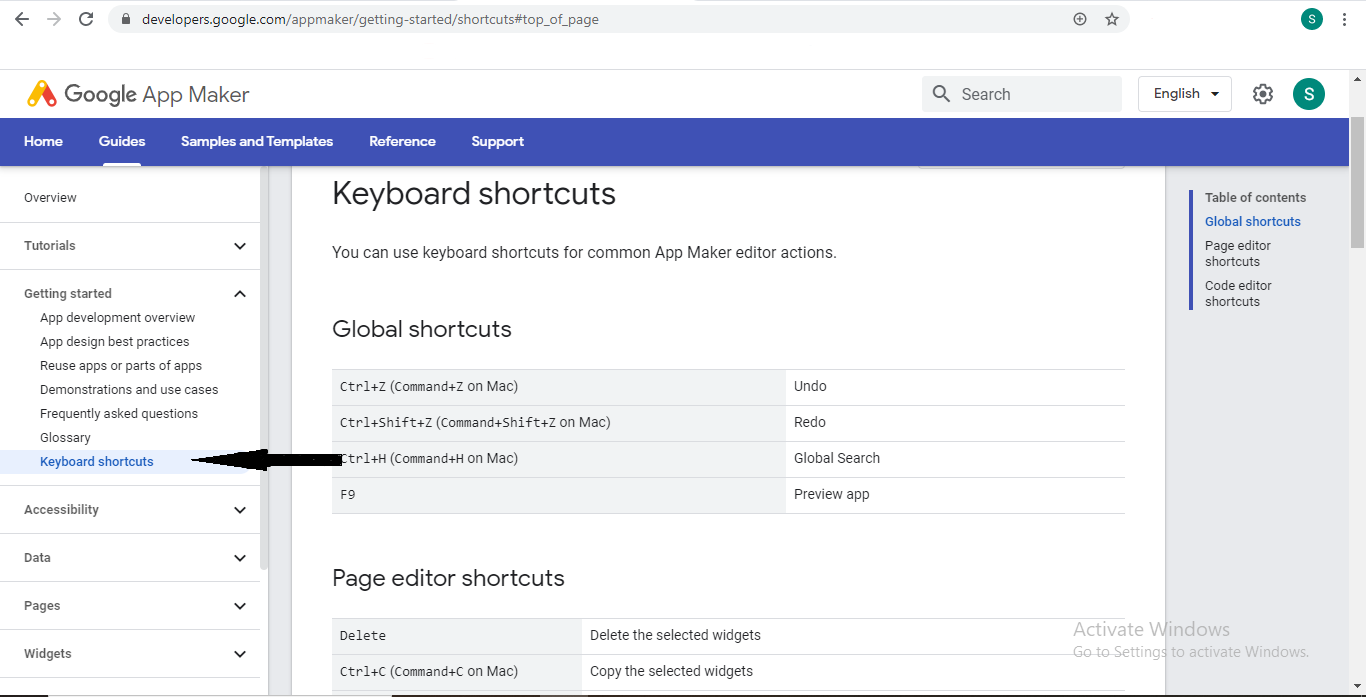Click the padlock site info icon
Image resolution: width=1366 pixels, height=697 pixels.
tap(125, 19)
